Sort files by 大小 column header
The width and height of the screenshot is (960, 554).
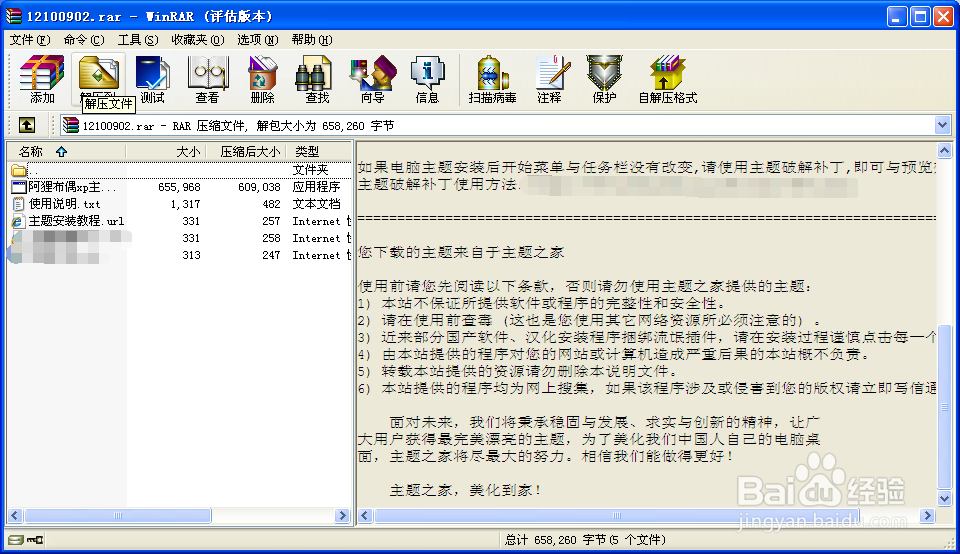166,152
